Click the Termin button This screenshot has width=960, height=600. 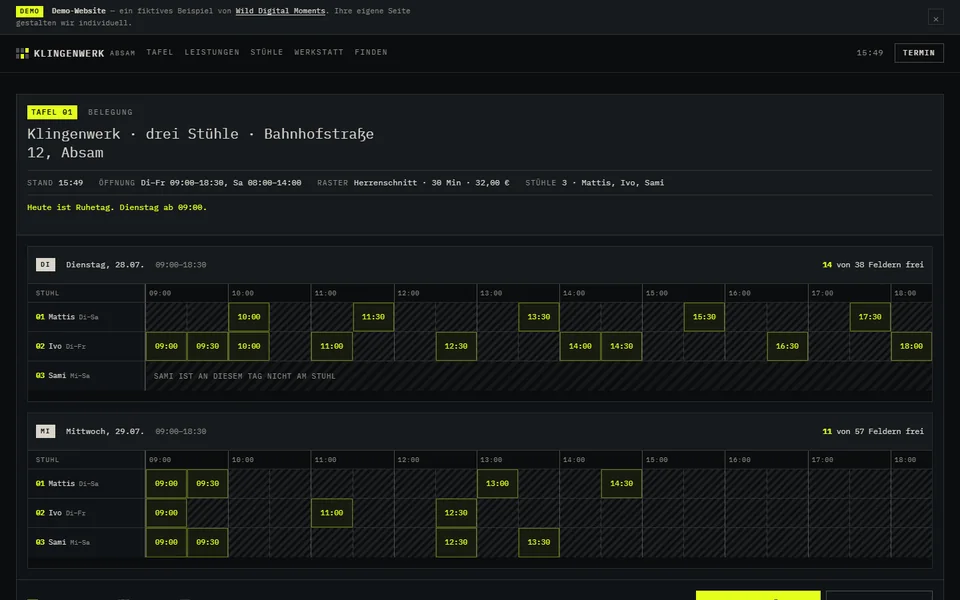(x=918, y=53)
